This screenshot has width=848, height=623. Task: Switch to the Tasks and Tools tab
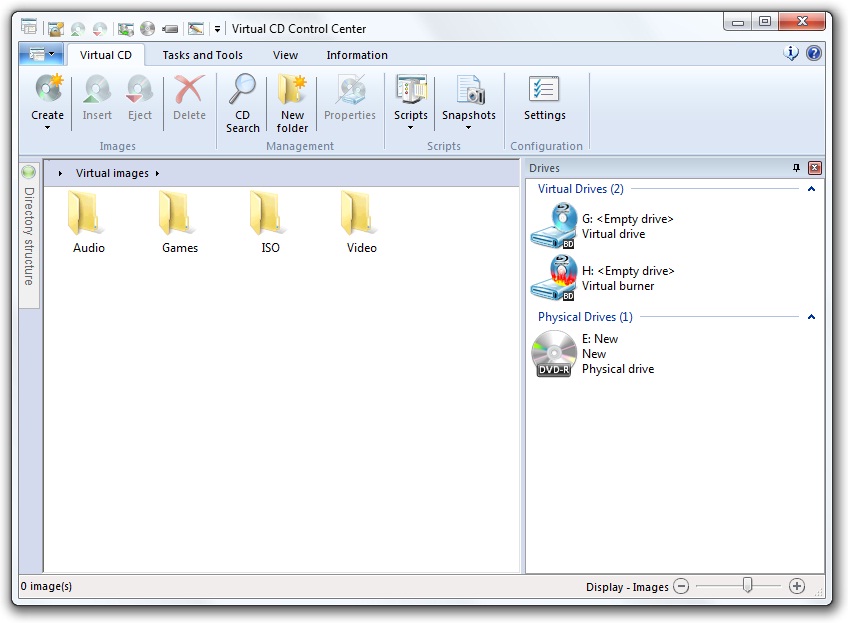pos(203,55)
